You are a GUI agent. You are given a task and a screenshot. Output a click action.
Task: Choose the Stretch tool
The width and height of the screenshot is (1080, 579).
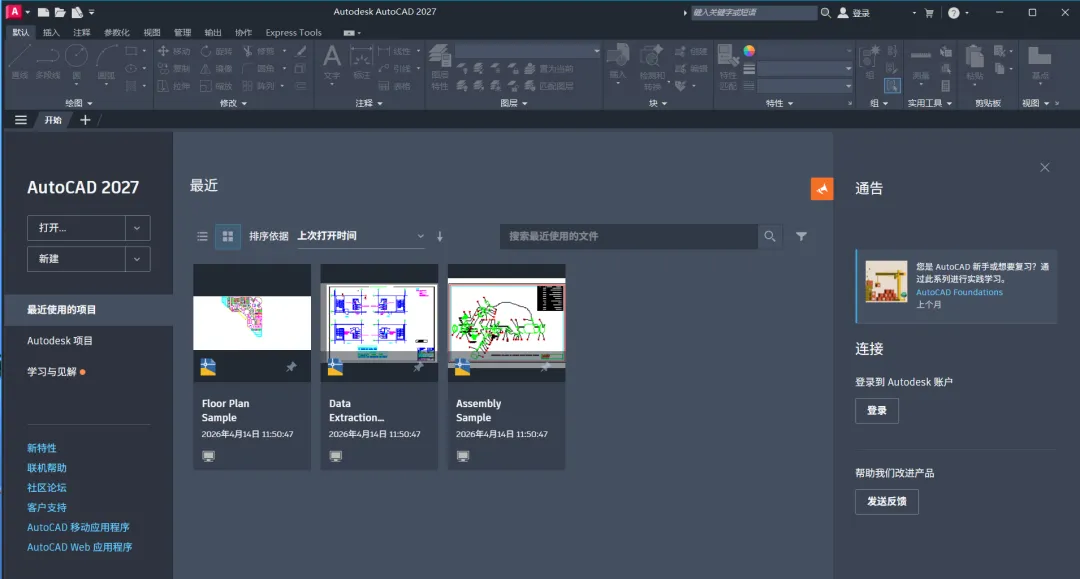tap(174, 86)
